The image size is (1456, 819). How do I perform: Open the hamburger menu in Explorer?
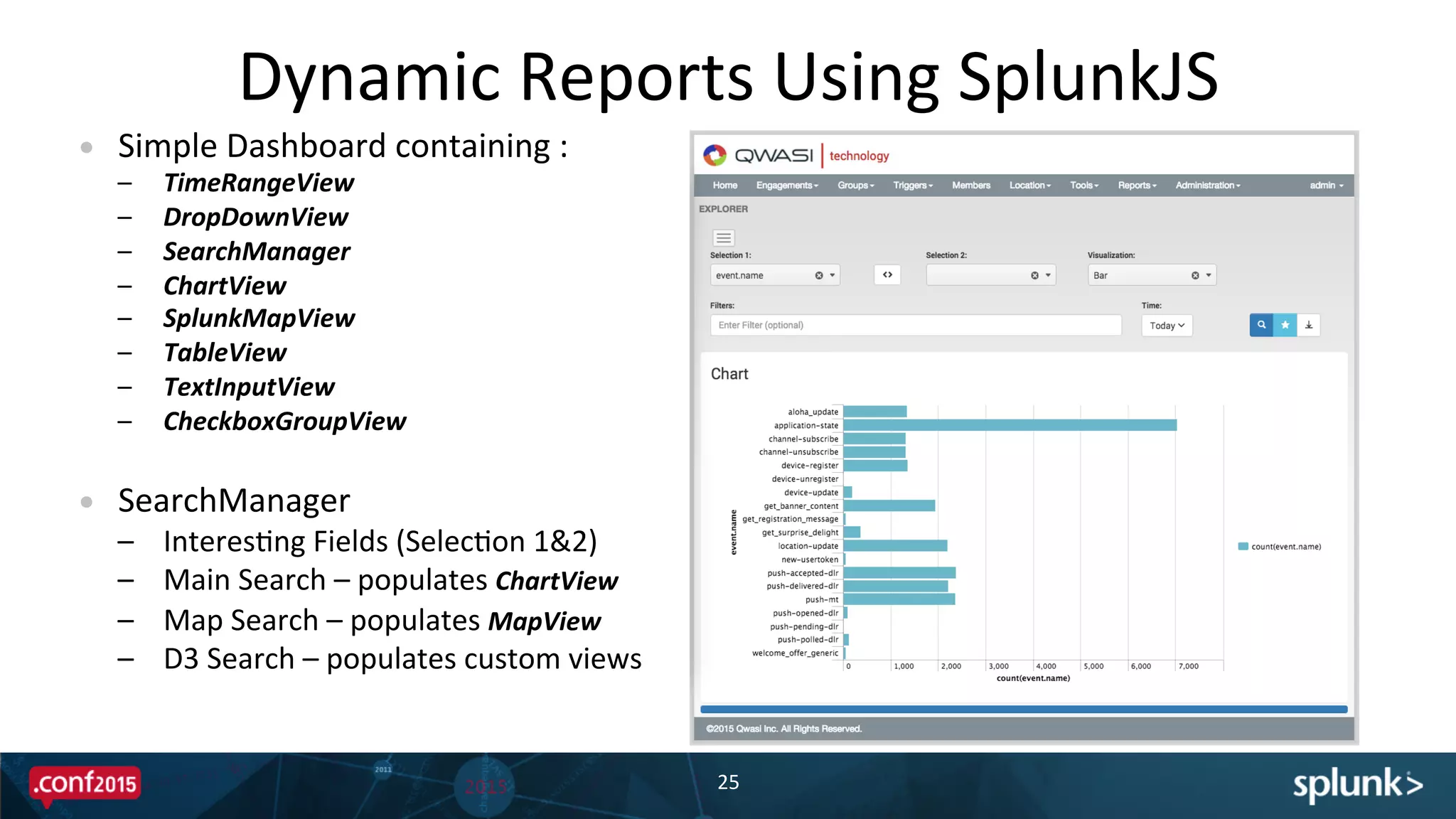(x=724, y=238)
